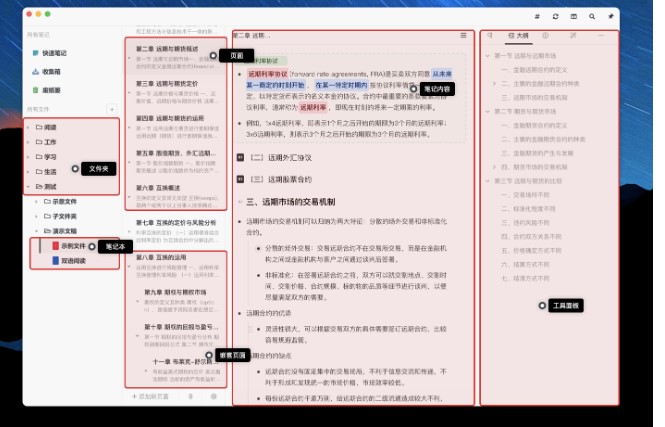
Task: Collapse 第一节 远期与远期市场 in outline
Action: pos(487,55)
